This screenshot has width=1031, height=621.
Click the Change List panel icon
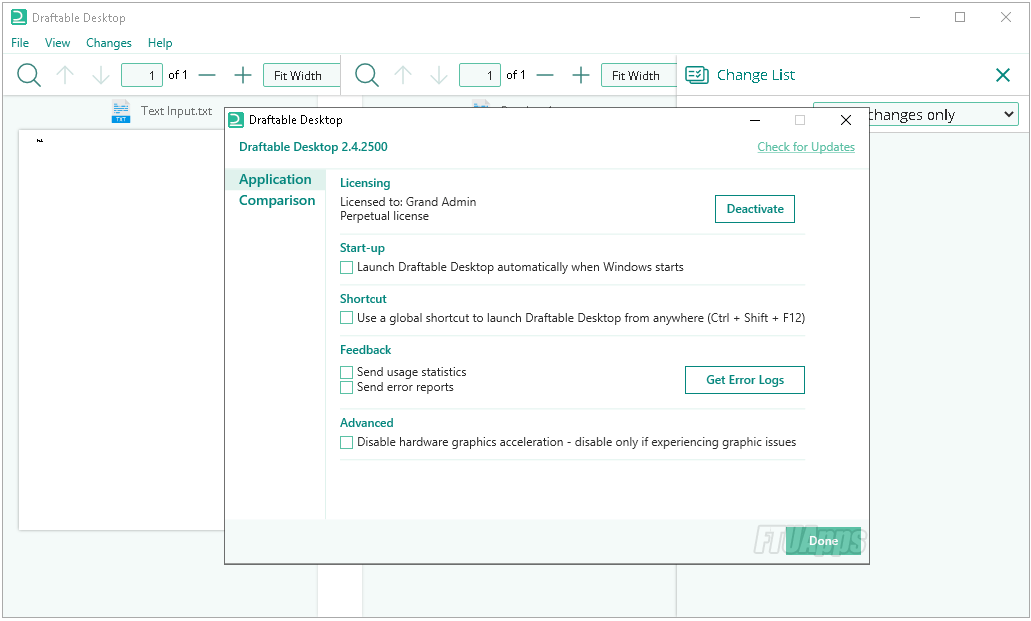[x=697, y=75]
